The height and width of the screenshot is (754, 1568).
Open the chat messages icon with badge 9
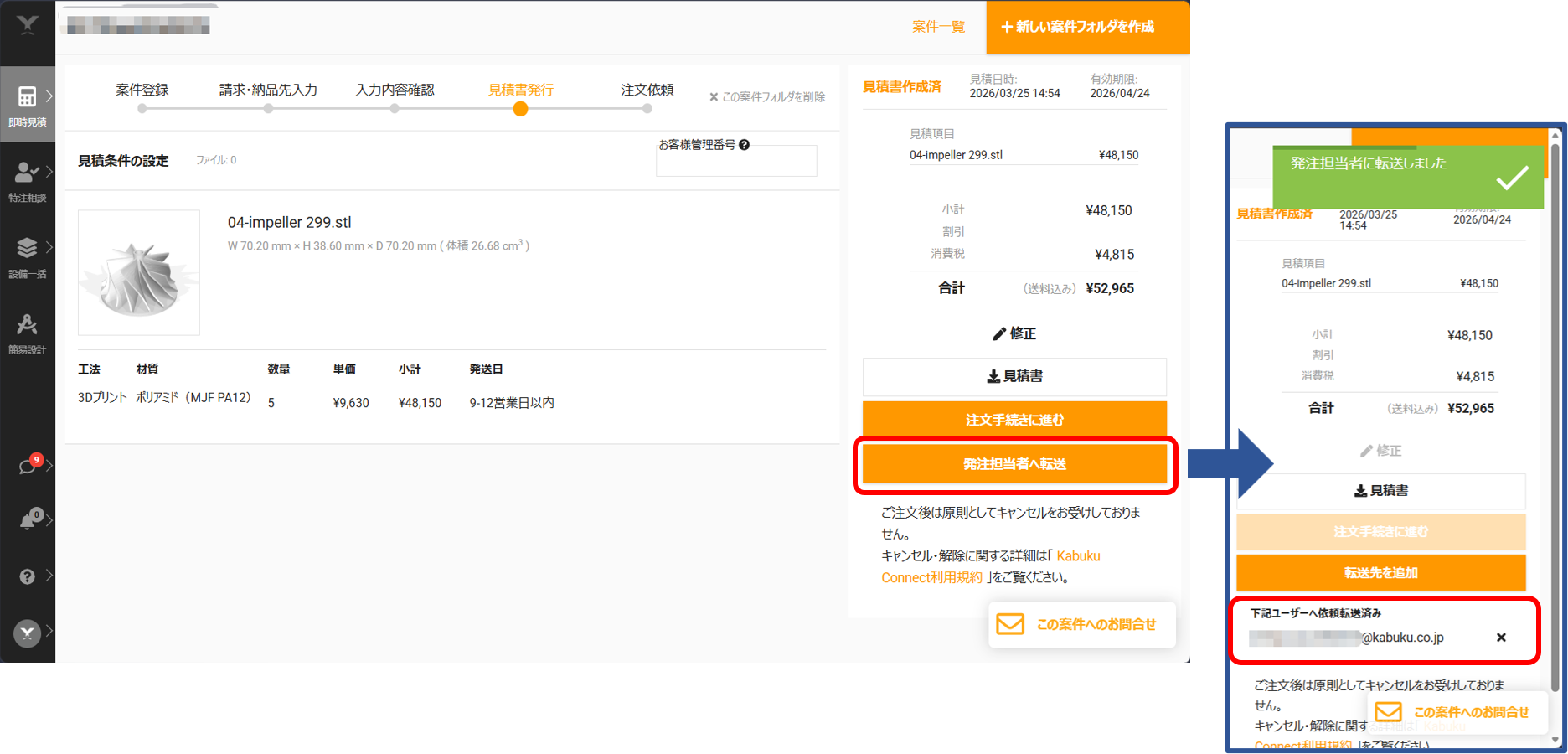pyautogui.click(x=28, y=465)
